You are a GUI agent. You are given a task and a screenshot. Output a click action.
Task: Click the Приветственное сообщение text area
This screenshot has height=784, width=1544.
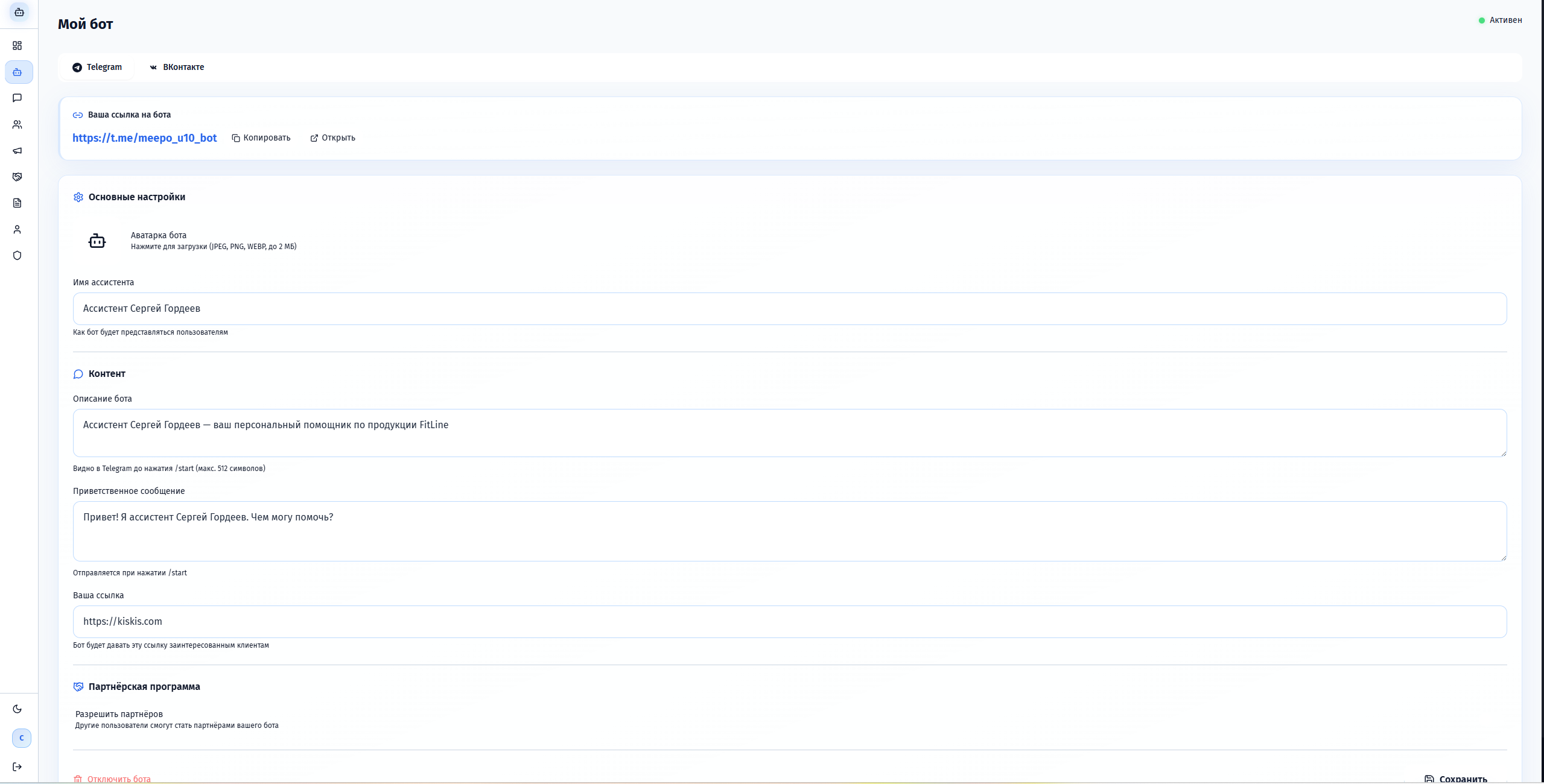tap(790, 531)
